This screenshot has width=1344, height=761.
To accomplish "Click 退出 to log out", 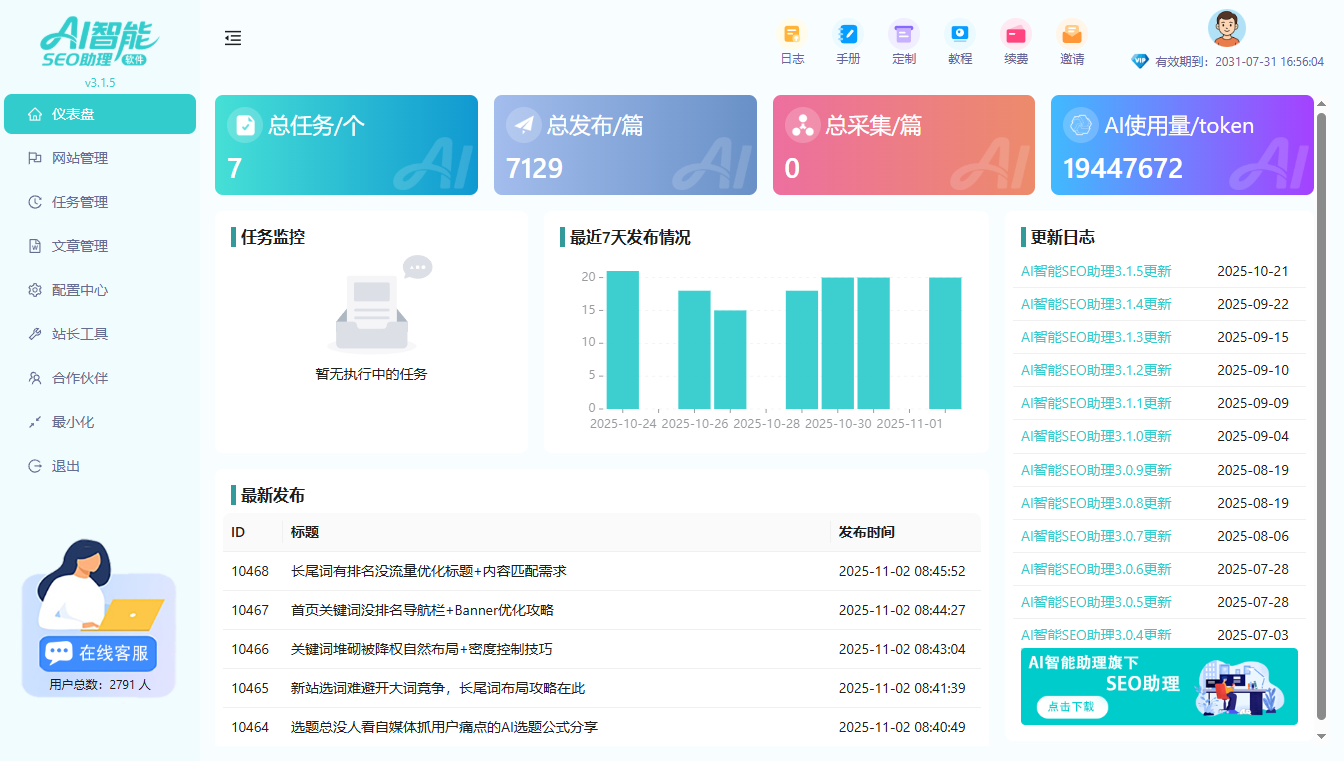I will click(66, 466).
